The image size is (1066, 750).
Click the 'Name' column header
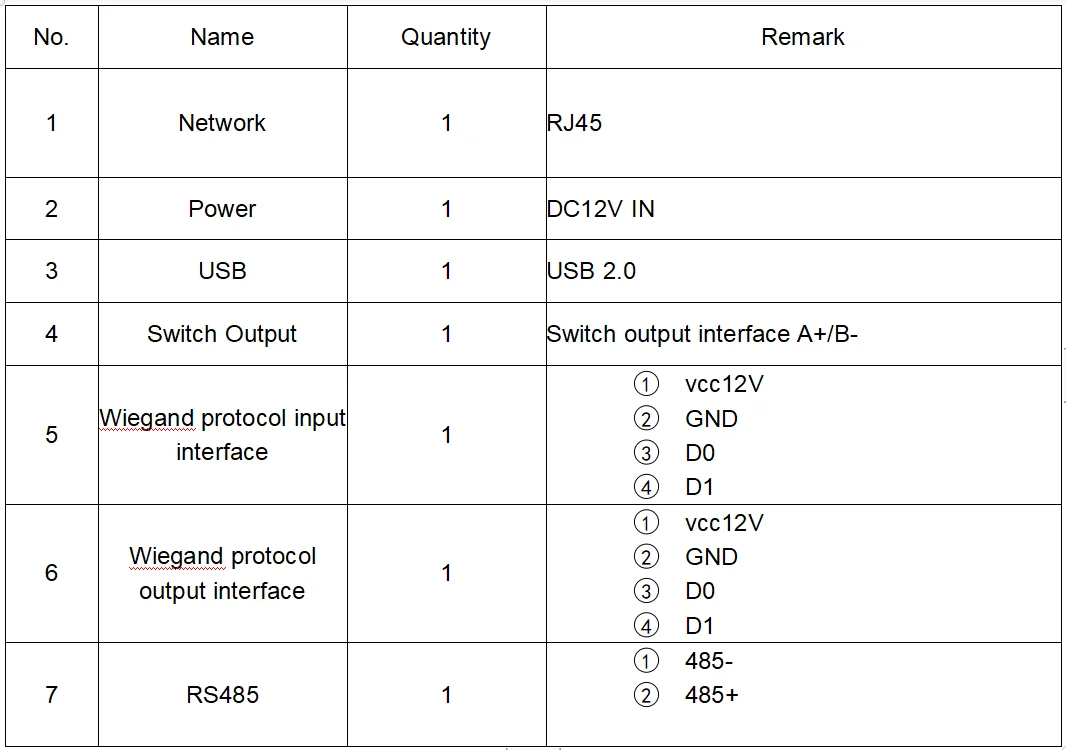[x=222, y=37]
